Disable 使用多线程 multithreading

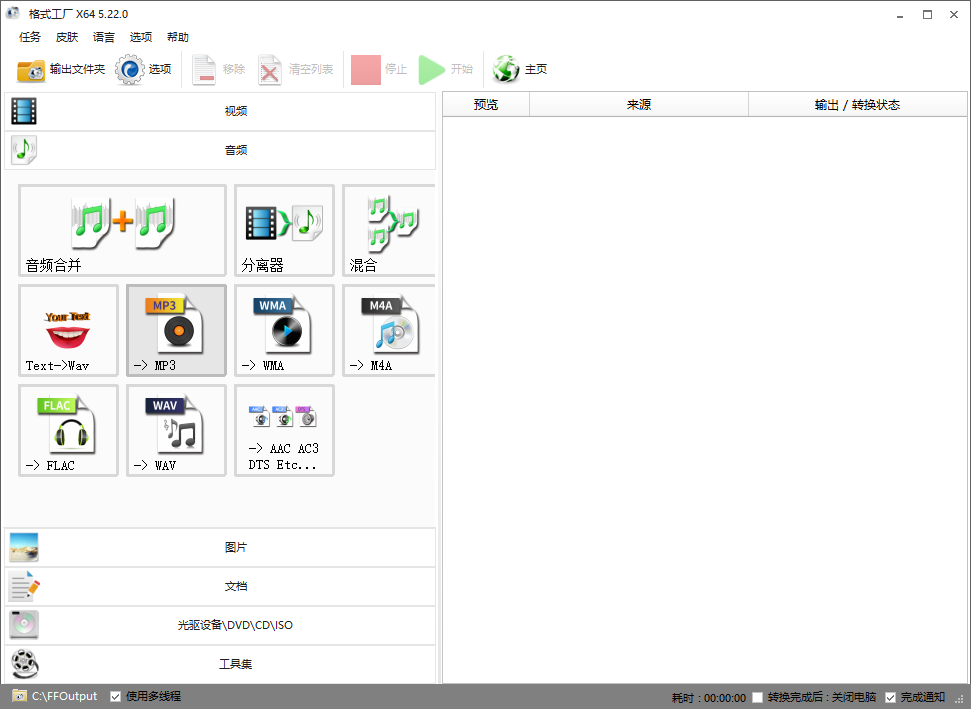click(117, 695)
